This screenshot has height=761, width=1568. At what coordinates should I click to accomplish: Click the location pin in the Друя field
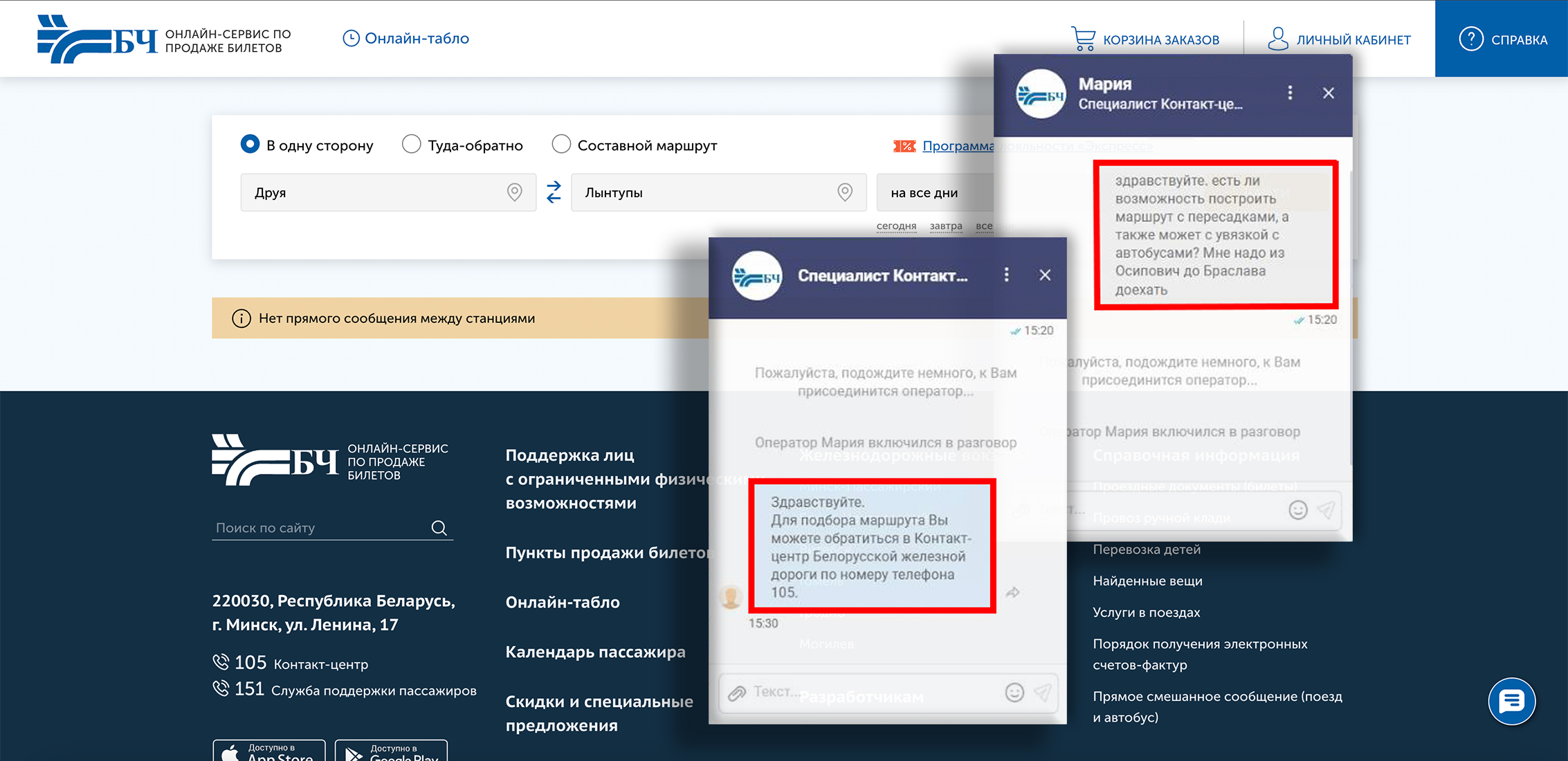[x=514, y=192]
